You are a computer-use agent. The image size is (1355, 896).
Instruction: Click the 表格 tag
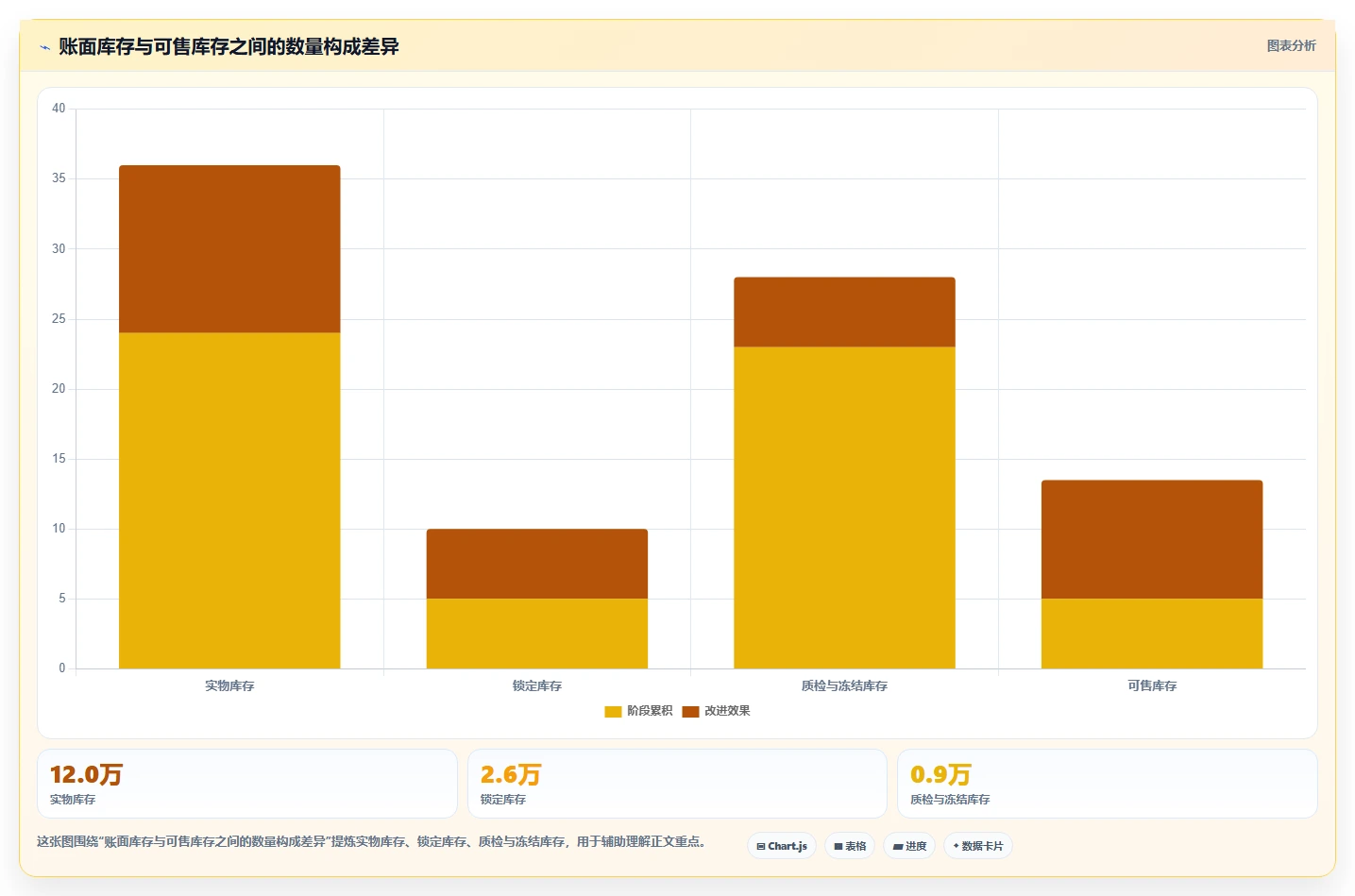(x=850, y=846)
